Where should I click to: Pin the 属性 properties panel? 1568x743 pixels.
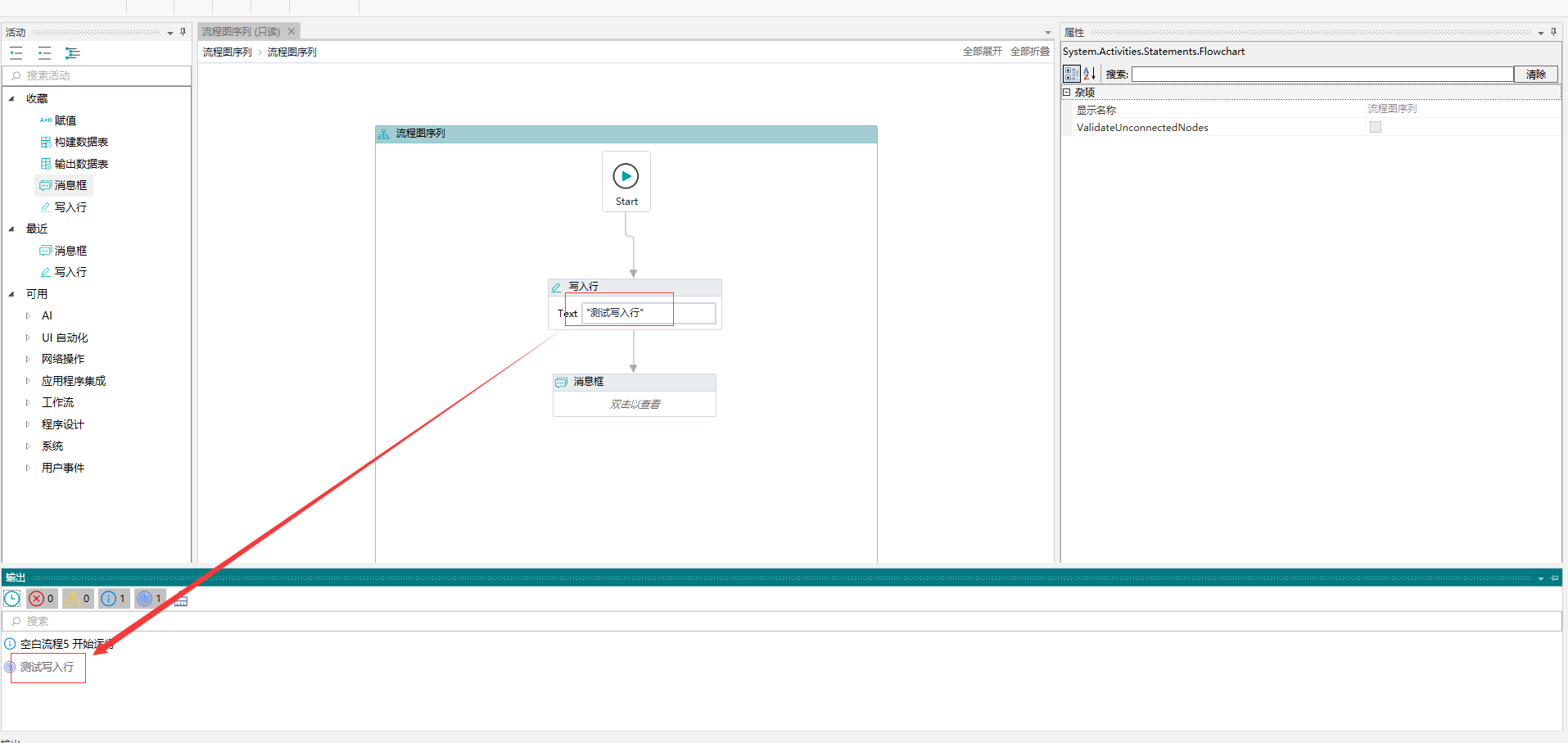coord(1553,32)
